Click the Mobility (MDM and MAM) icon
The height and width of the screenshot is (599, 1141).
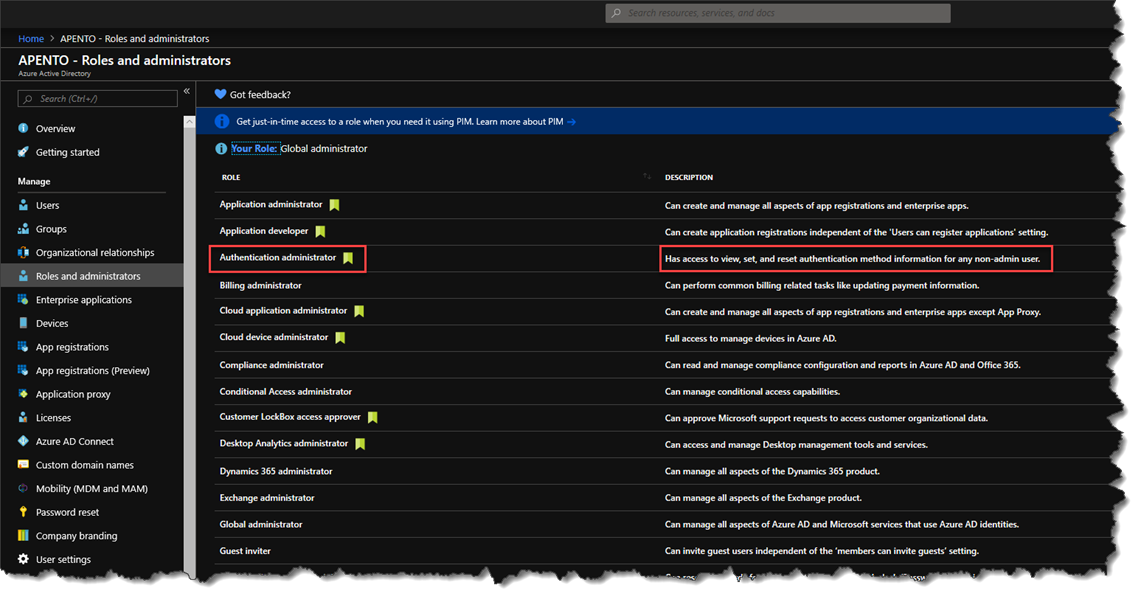(23, 488)
